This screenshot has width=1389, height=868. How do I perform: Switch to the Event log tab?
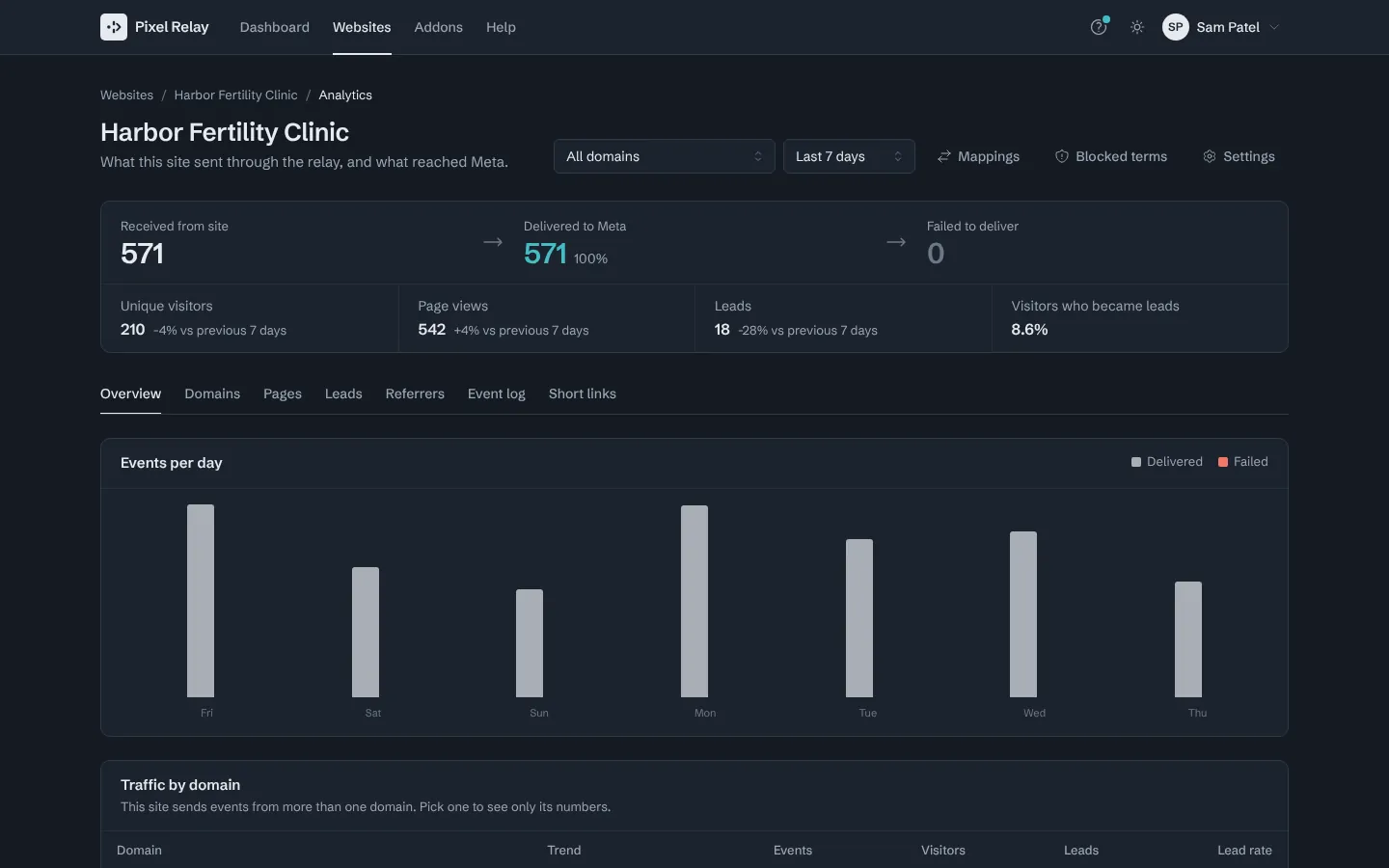[x=497, y=393]
